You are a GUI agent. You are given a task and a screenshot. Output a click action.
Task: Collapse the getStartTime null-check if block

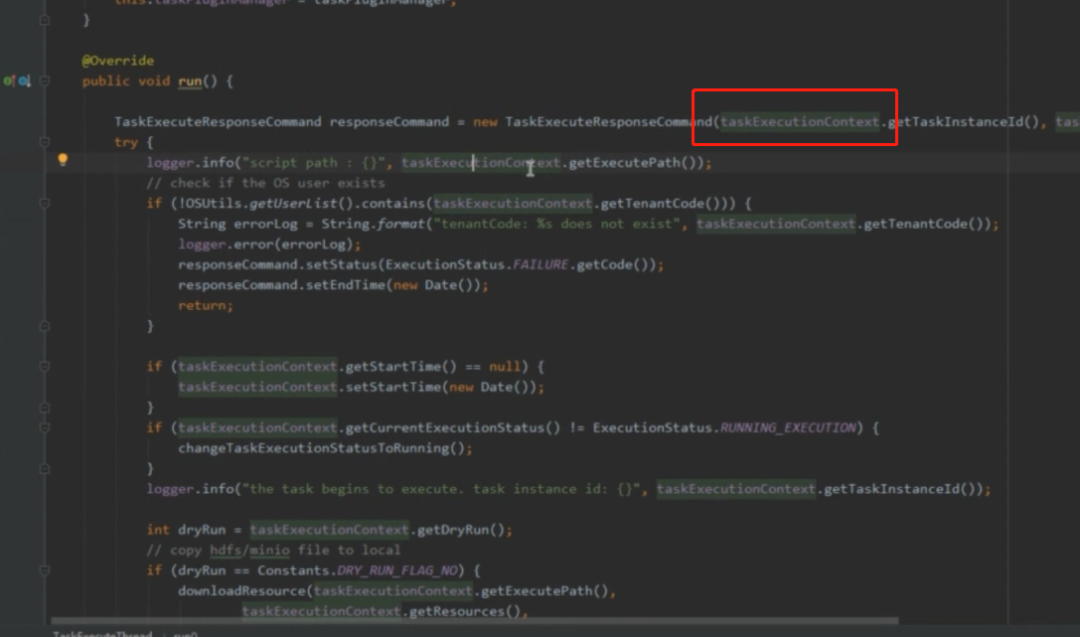[43, 365]
